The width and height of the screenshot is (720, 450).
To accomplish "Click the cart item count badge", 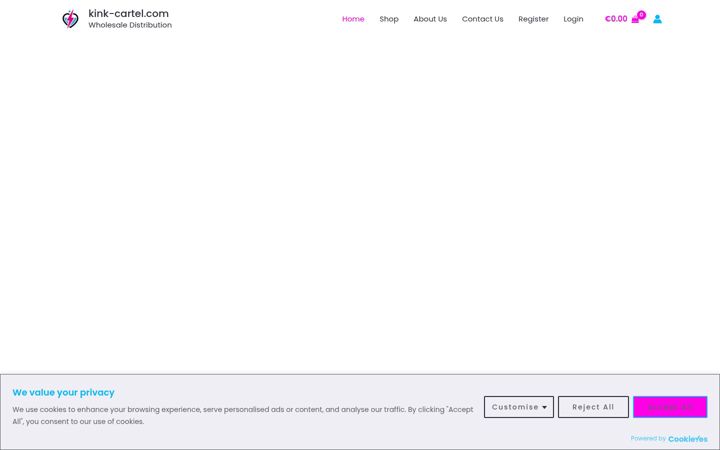I will [641, 15].
